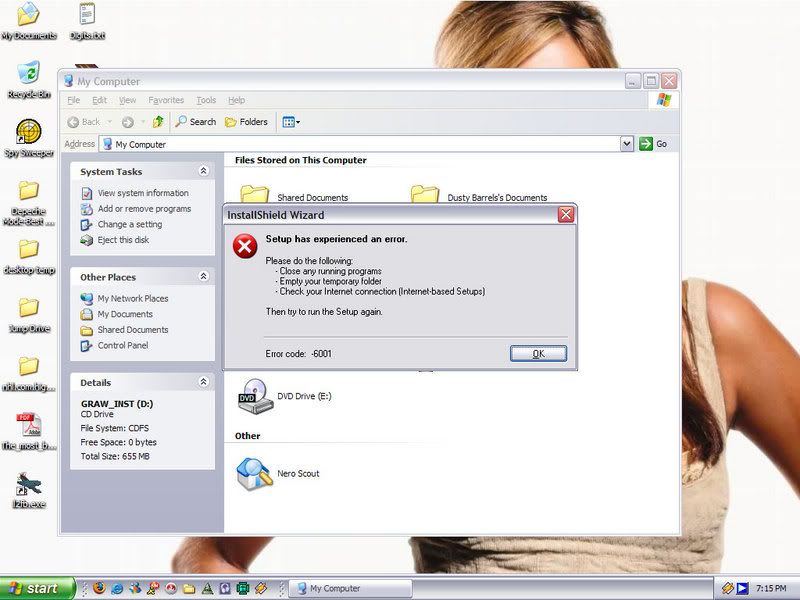The width and height of the screenshot is (800, 600).
Task: Close the InstallShield Wizard error dialog
Action: (x=566, y=215)
